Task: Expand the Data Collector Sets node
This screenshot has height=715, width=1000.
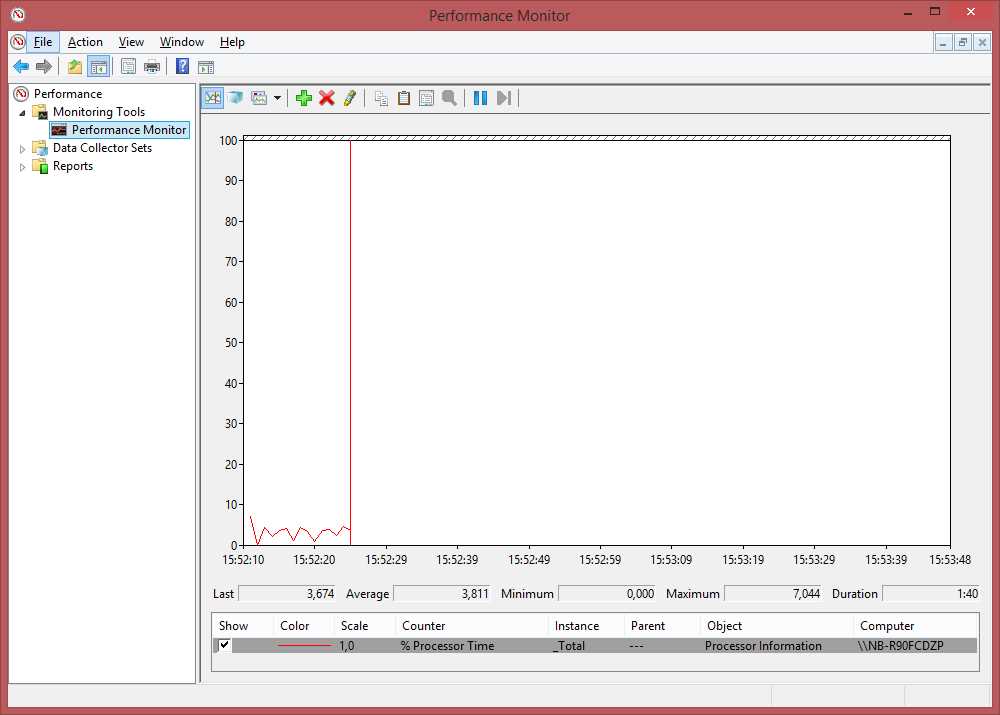Action: [x=22, y=148]
